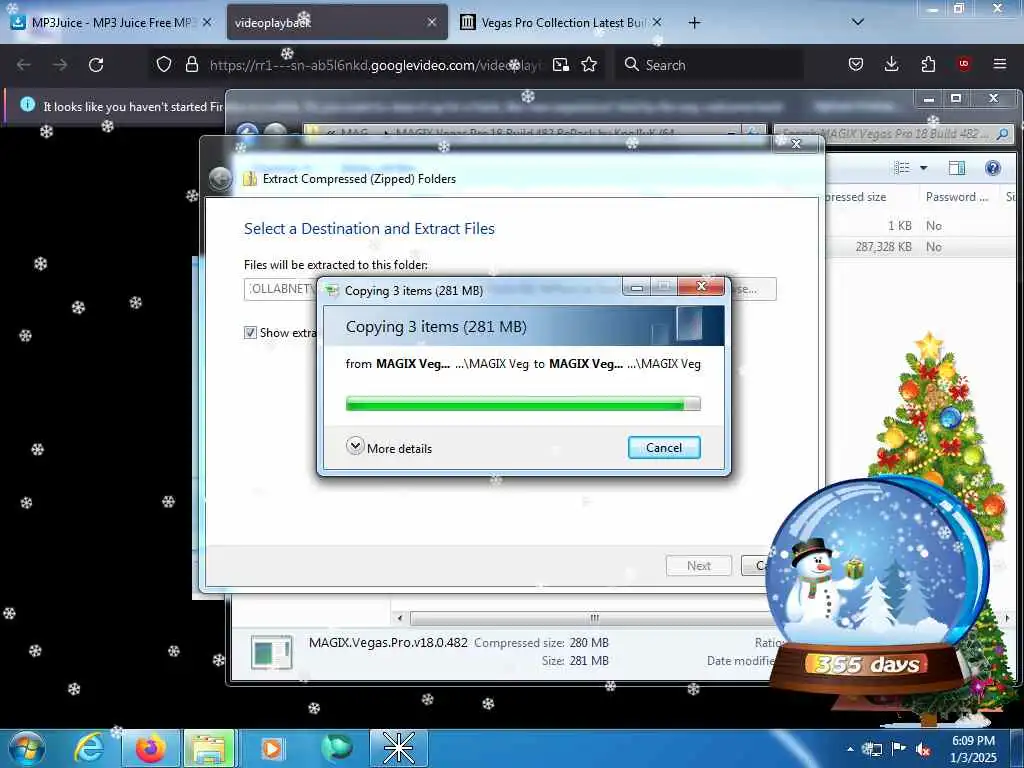The height and width of the screenshot is (768, 1024).
Task: Open Firefox downloads panel
Action: pyautogui.click(x=891, y=64)
